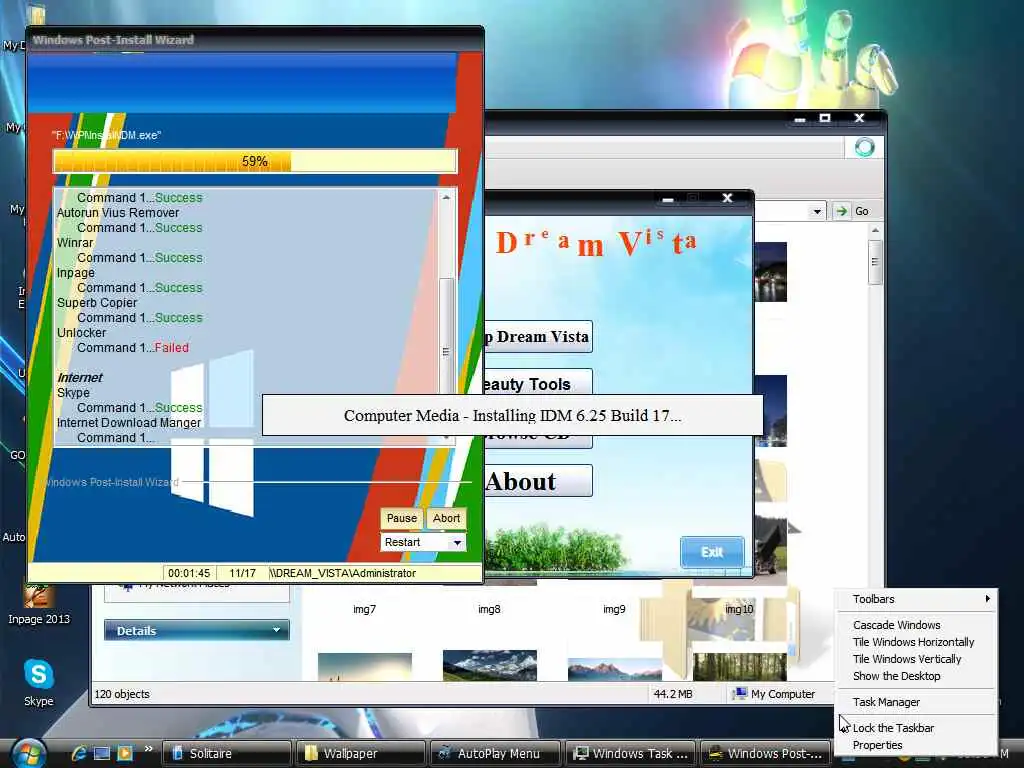
Task: Switch to AutoPlay Menu taskbar button
Action: (496, 753)
